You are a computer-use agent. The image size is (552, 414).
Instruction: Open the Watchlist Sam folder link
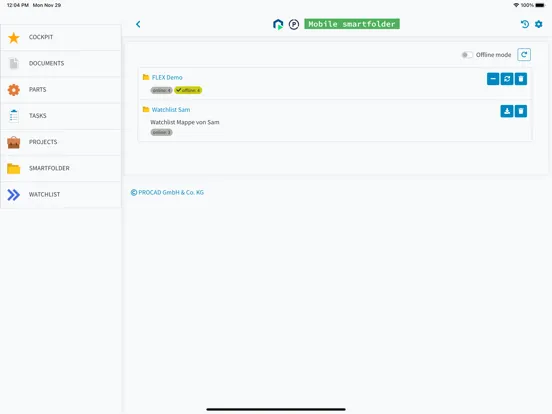click(171, 110)
